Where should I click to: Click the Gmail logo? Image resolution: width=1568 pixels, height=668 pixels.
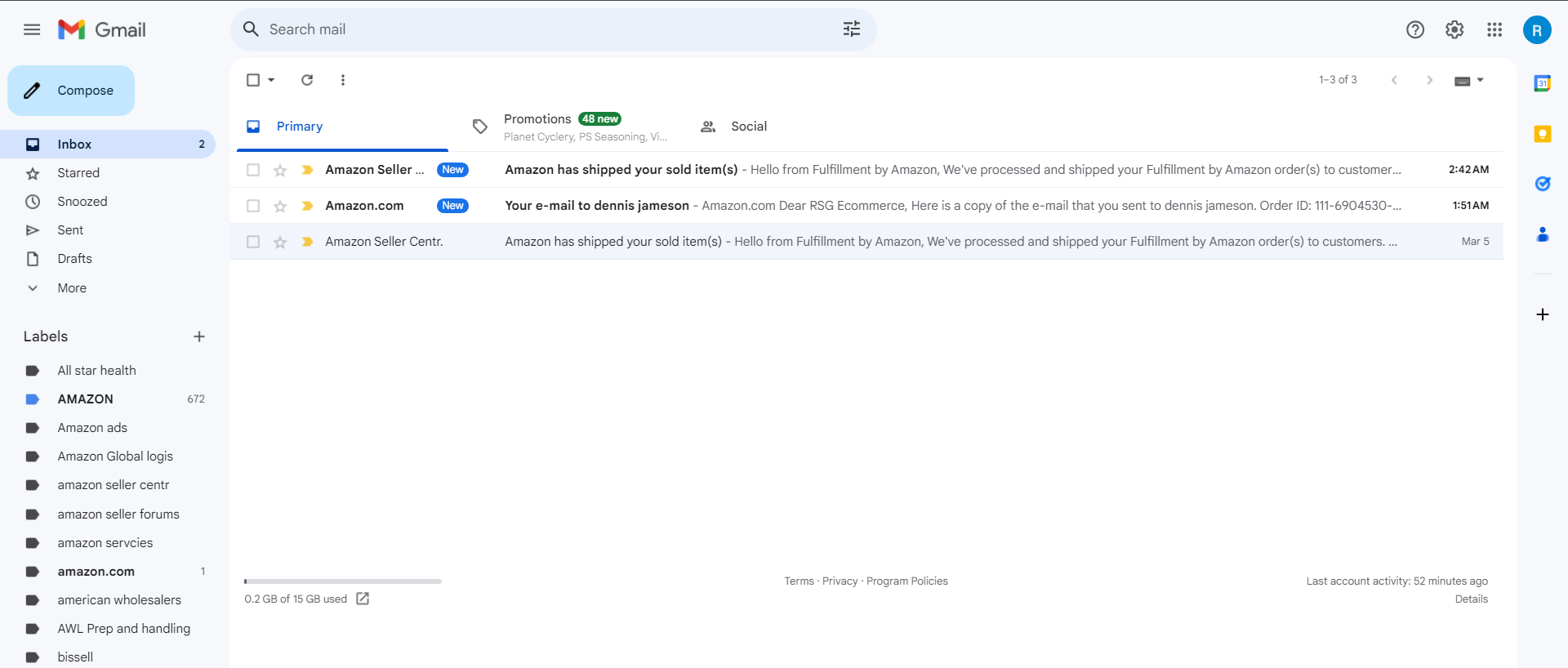102,30
